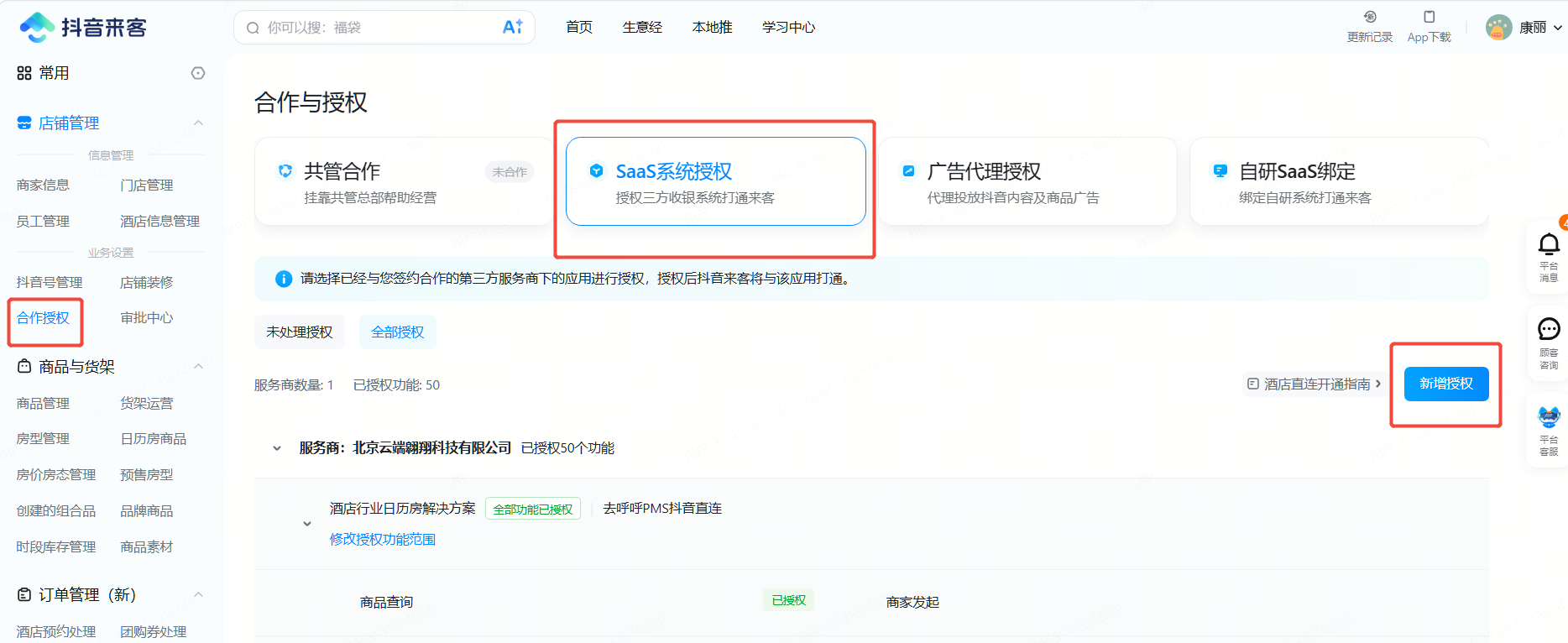
Task: Click the App下载 phone icon
Action: pyautogui.click(x=1429, y=17)
